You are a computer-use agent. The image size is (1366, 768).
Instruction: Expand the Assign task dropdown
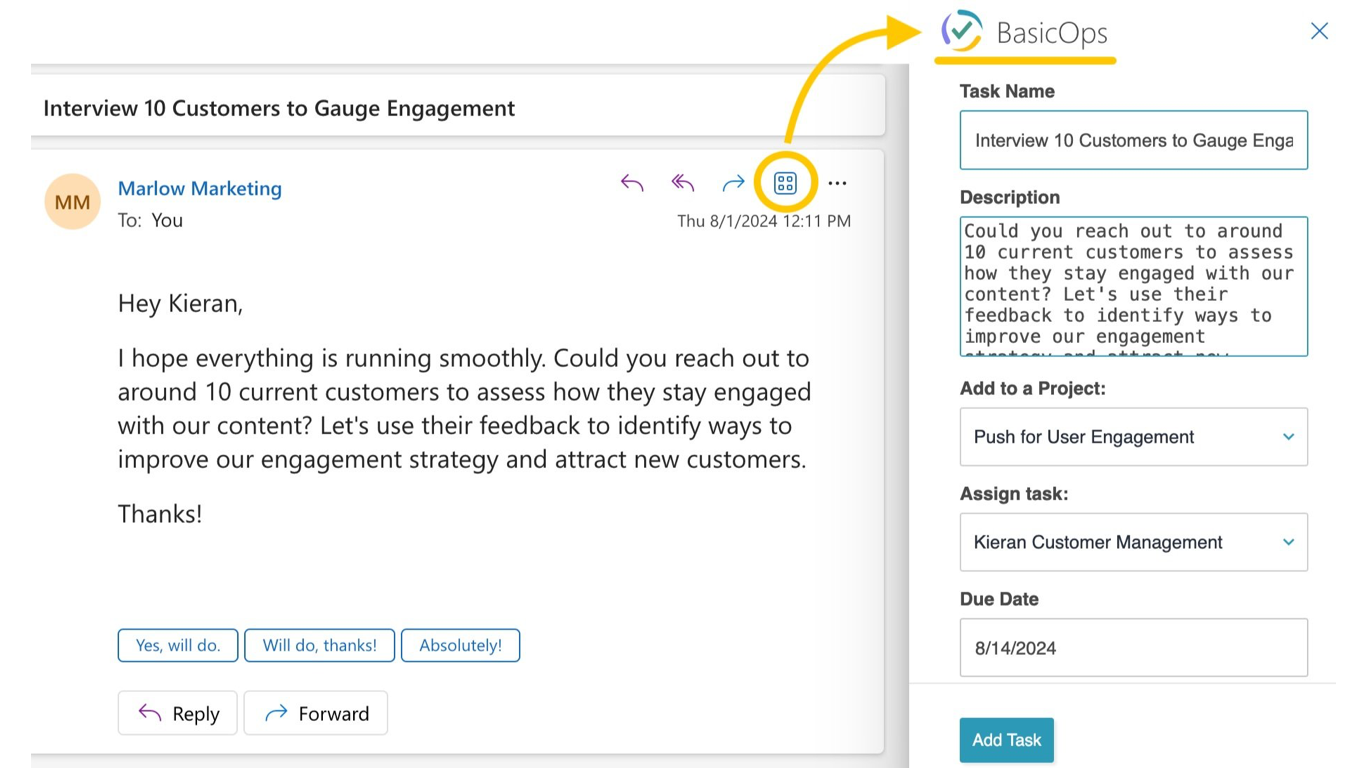(x=1133, y=542)
